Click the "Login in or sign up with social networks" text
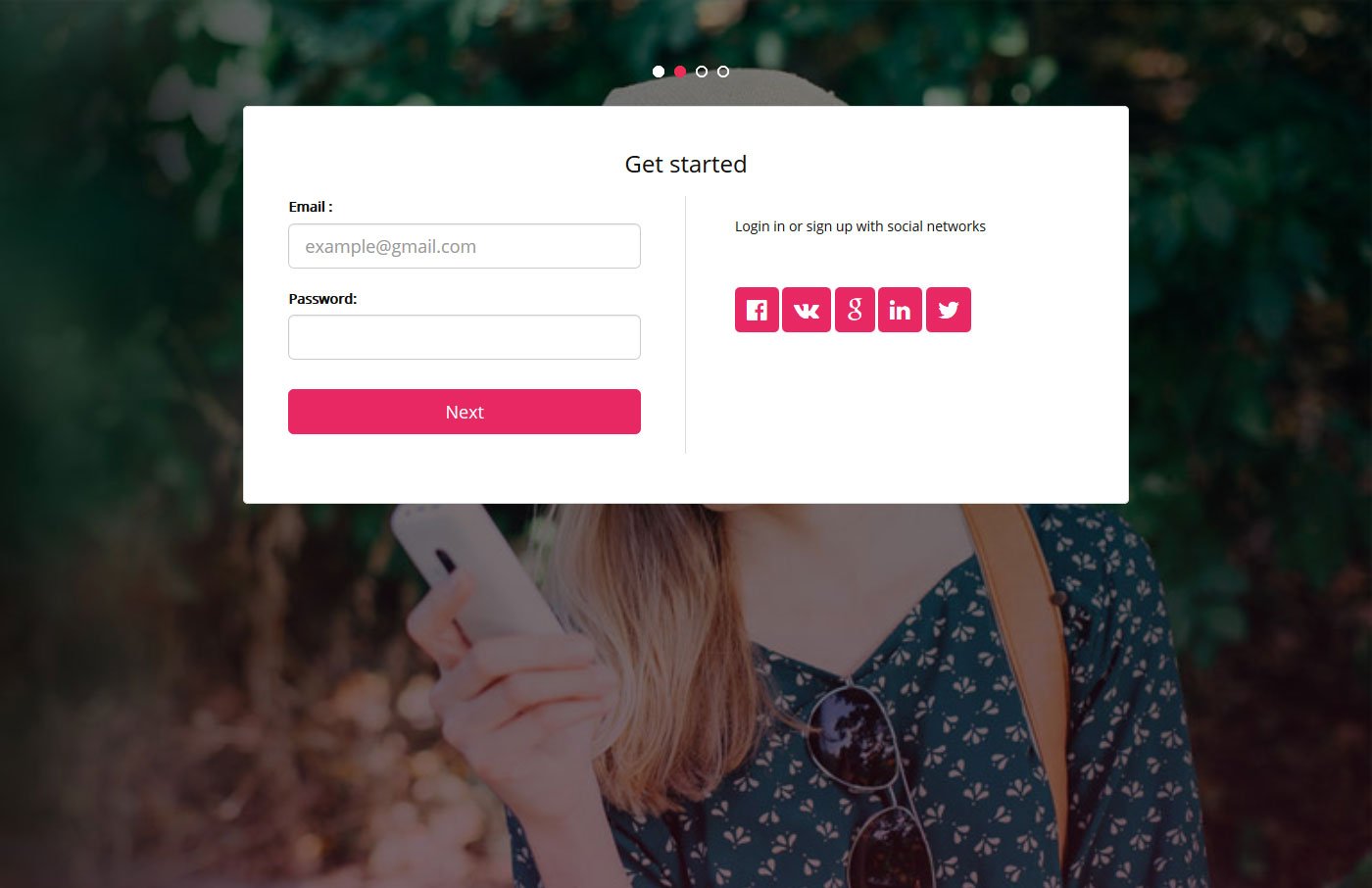The width and height of the screenshot is (1372, 888). coord(860,226)
